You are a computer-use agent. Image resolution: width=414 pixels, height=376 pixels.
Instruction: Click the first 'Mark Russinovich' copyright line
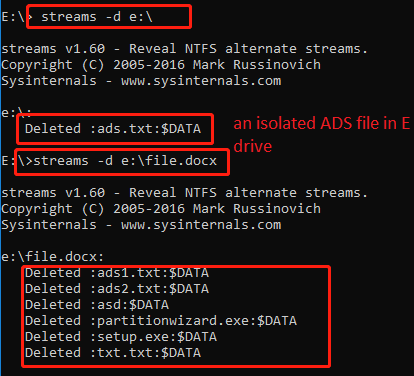pos(257,65)
